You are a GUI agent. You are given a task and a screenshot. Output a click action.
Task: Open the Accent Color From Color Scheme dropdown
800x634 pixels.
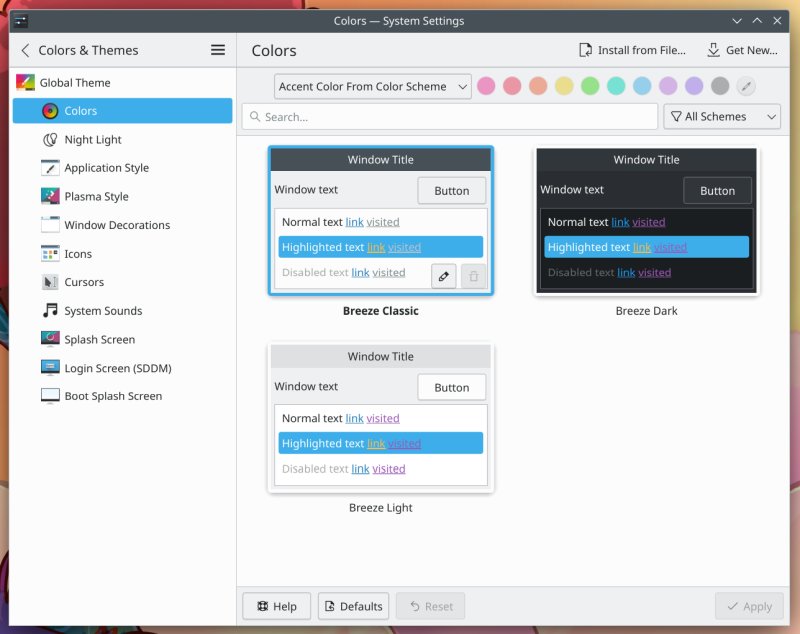[372, 87]
